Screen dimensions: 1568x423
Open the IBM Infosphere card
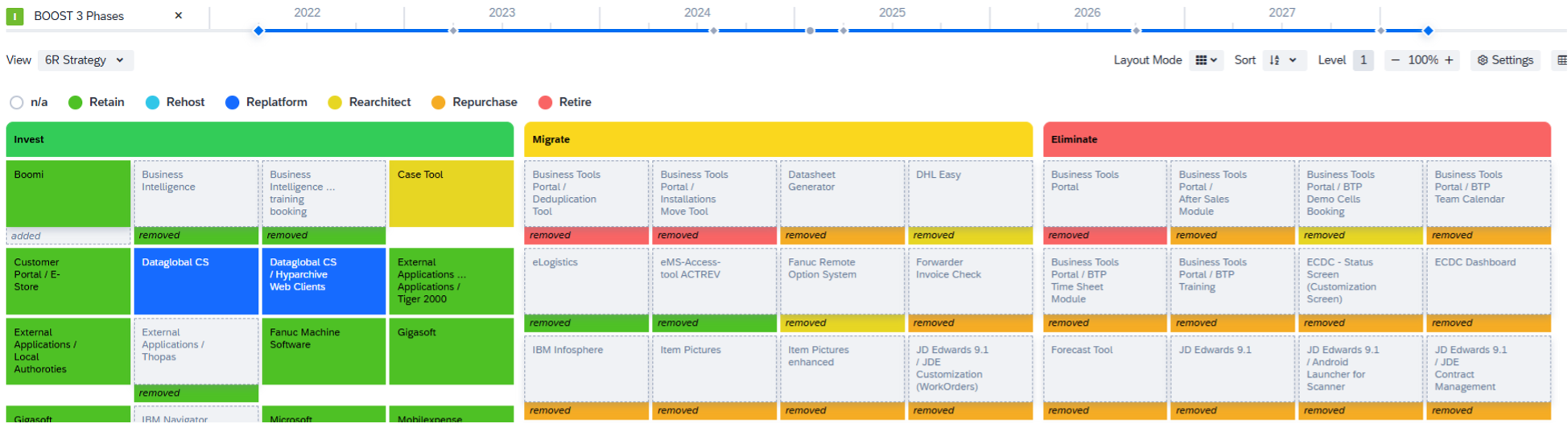[x=587, y=369]
